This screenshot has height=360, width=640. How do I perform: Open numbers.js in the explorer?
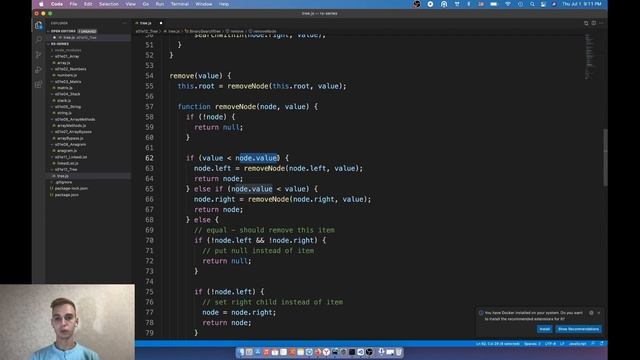point(67,75)
